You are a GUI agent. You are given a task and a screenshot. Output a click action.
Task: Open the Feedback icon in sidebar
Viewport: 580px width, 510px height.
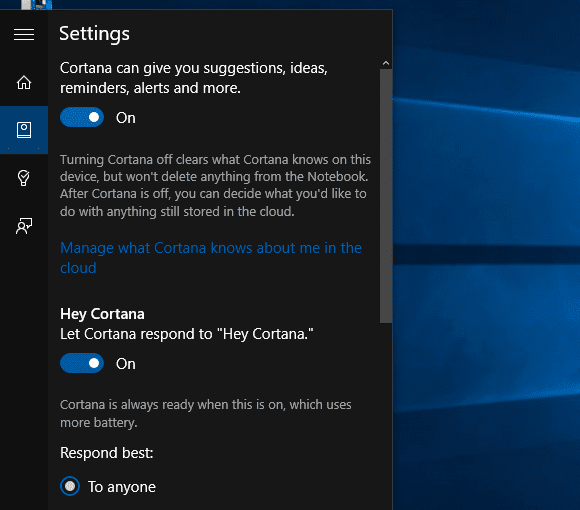click(24, 226)
